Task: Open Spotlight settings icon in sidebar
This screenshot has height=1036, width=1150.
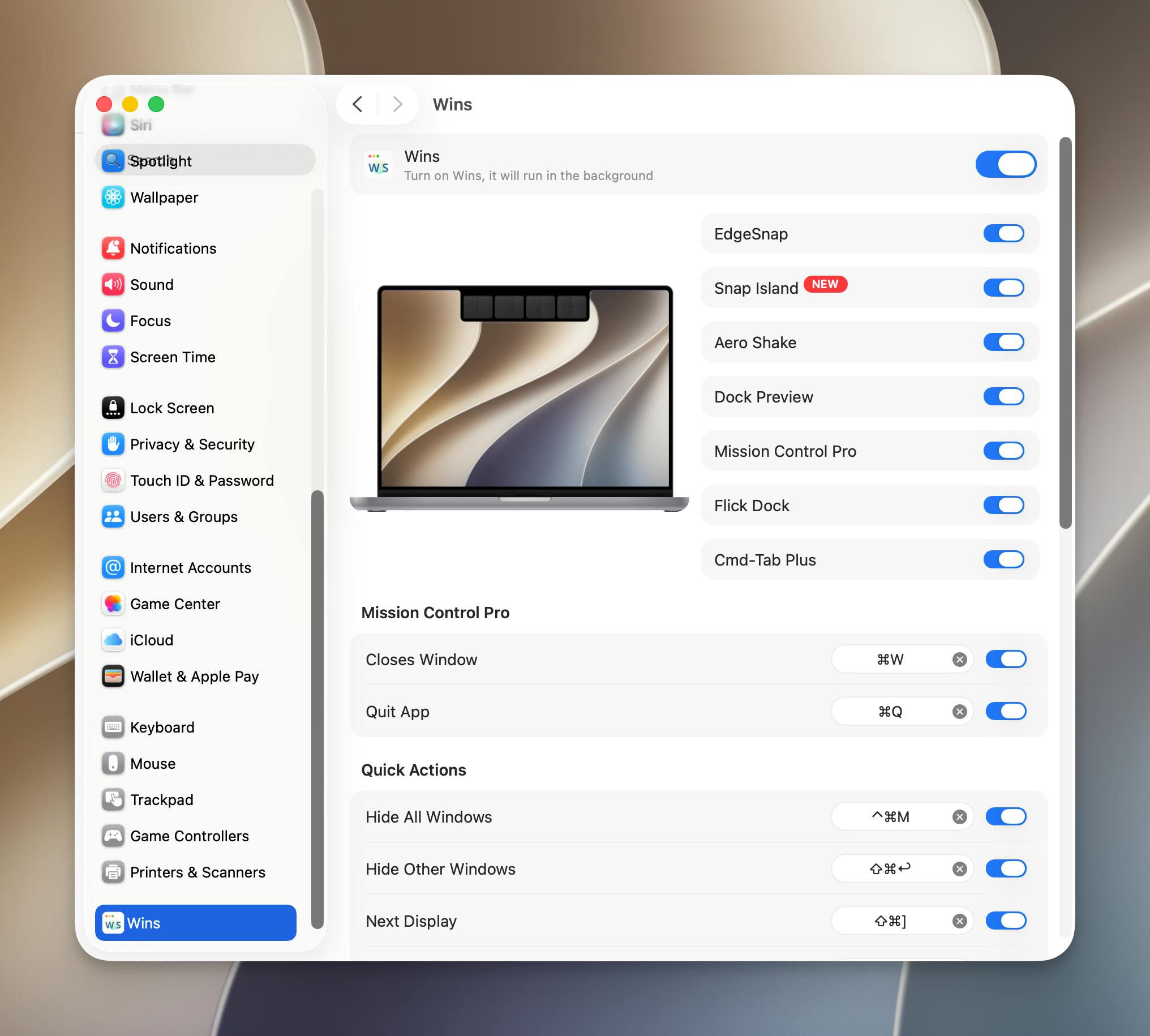Action: [x=113, y=161]
